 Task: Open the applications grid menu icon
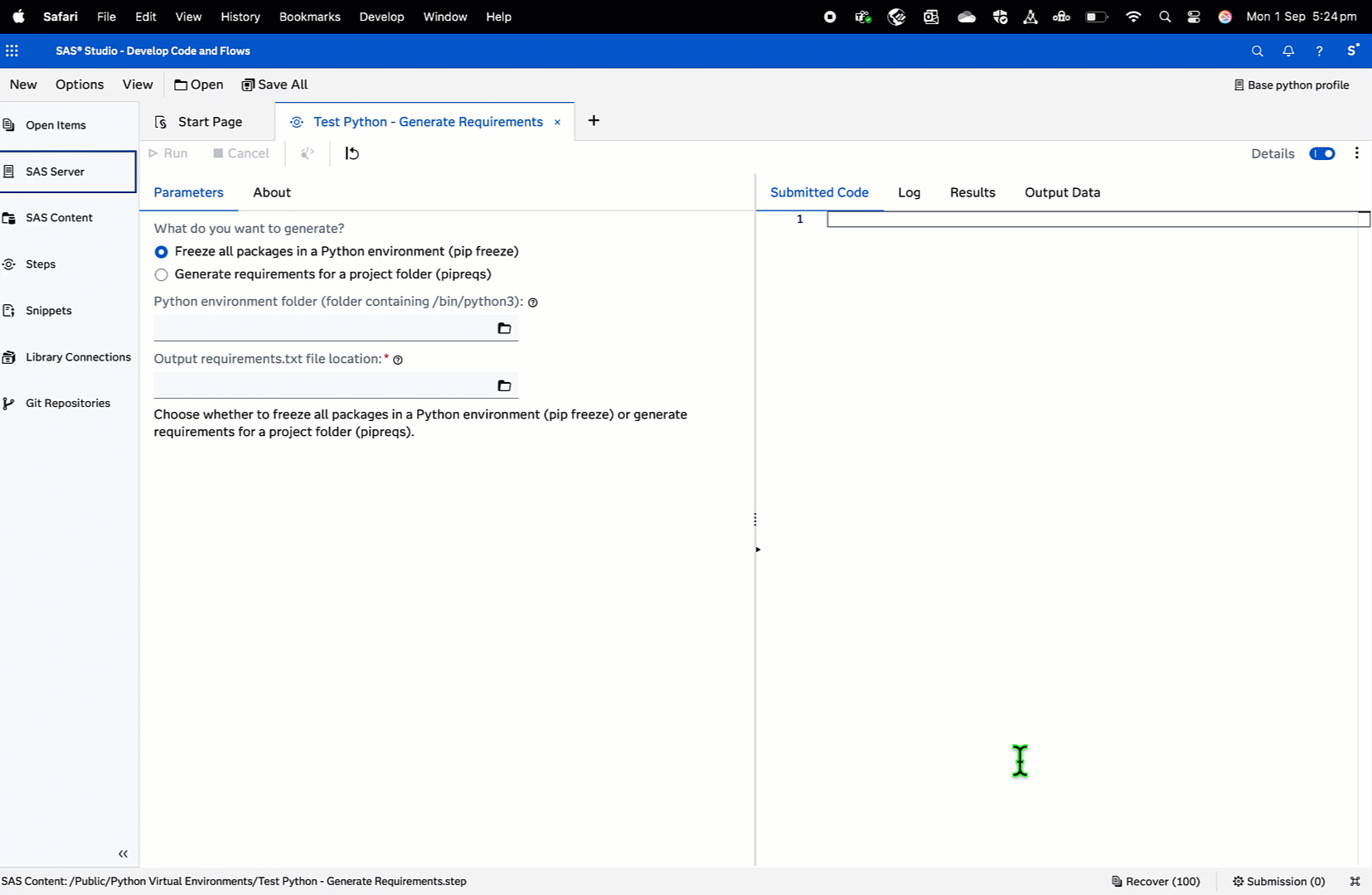[12, 51]
